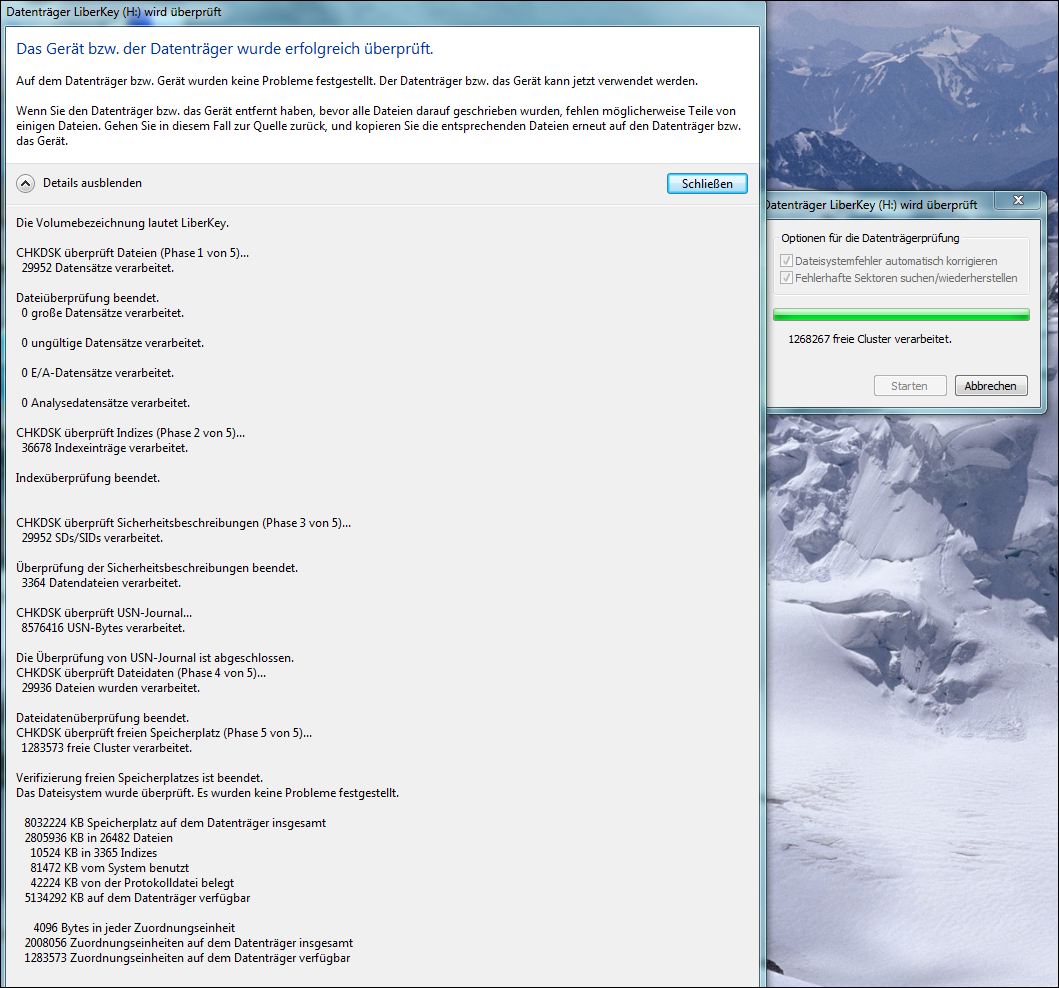Click the Starten button
This screenshot has width=1059, height=988.
pyautogui.click(x=909, y=386)
